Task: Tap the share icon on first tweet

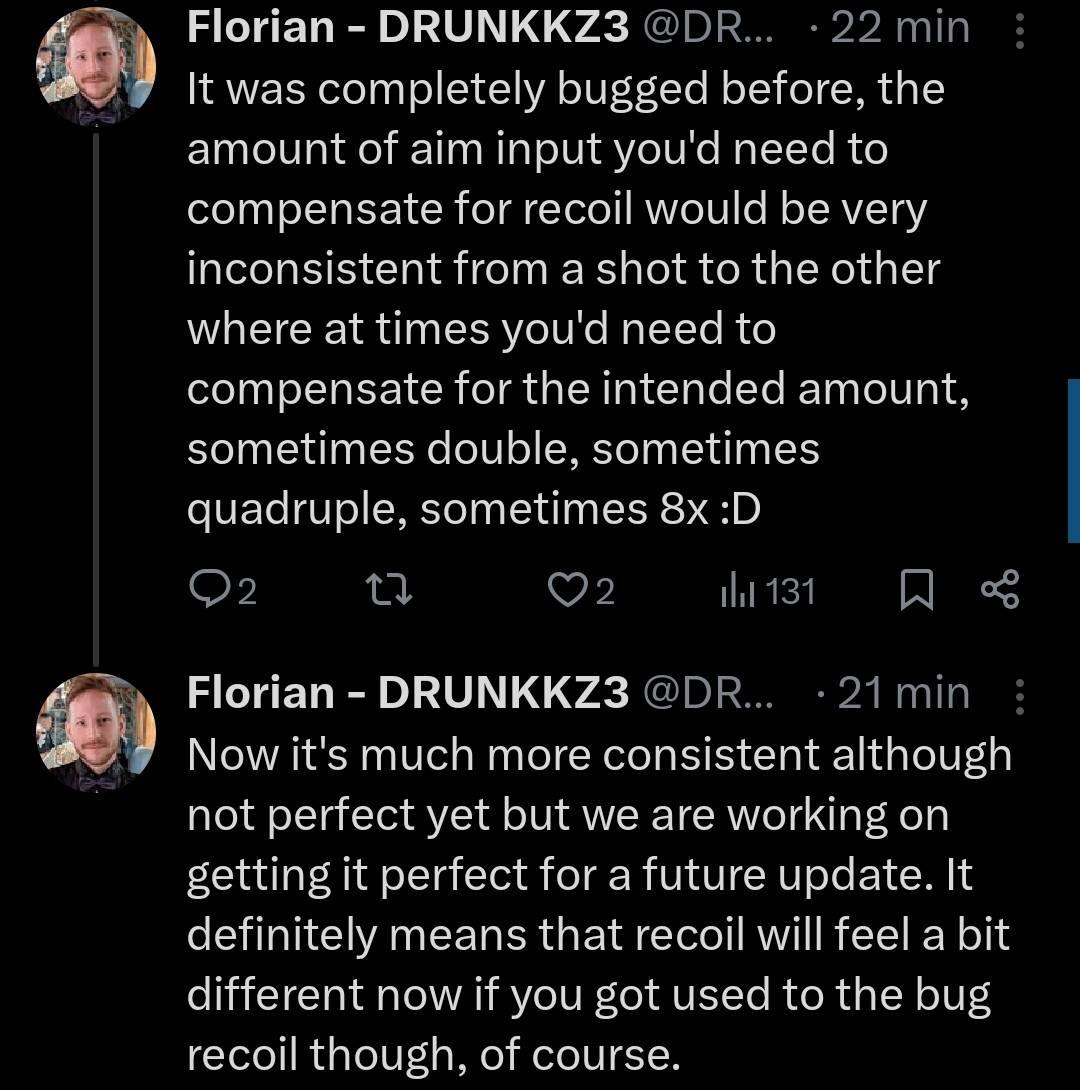Action: (x=1000, y=591)
